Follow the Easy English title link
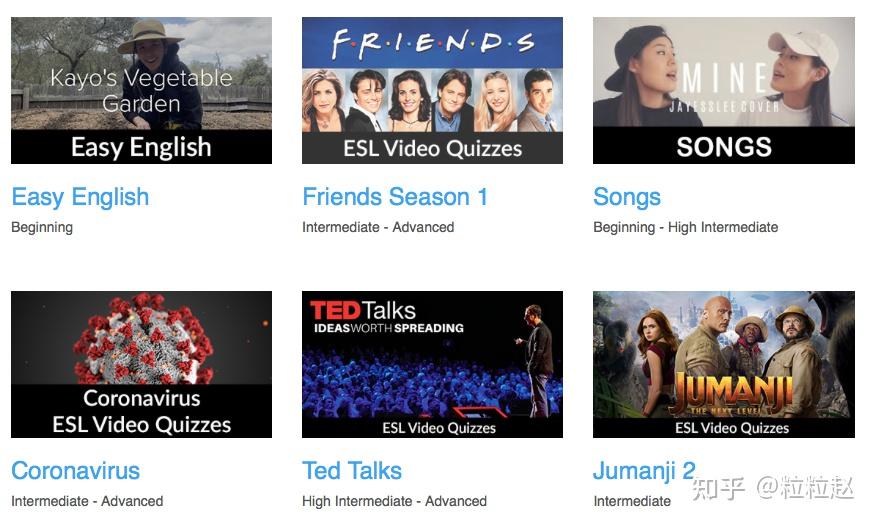876x522 pixels. [80, 197]
